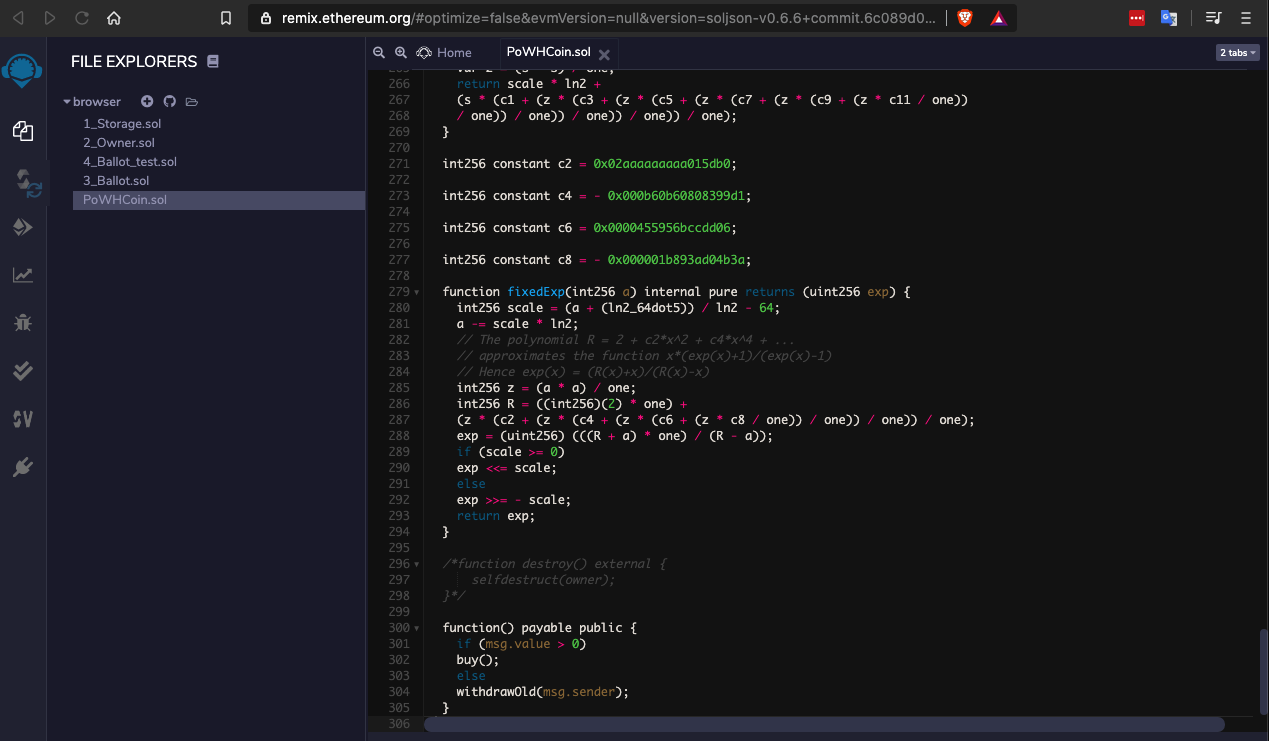
Task: Open 1_Storage.sol in the explorer
Action: pos(122,124)
